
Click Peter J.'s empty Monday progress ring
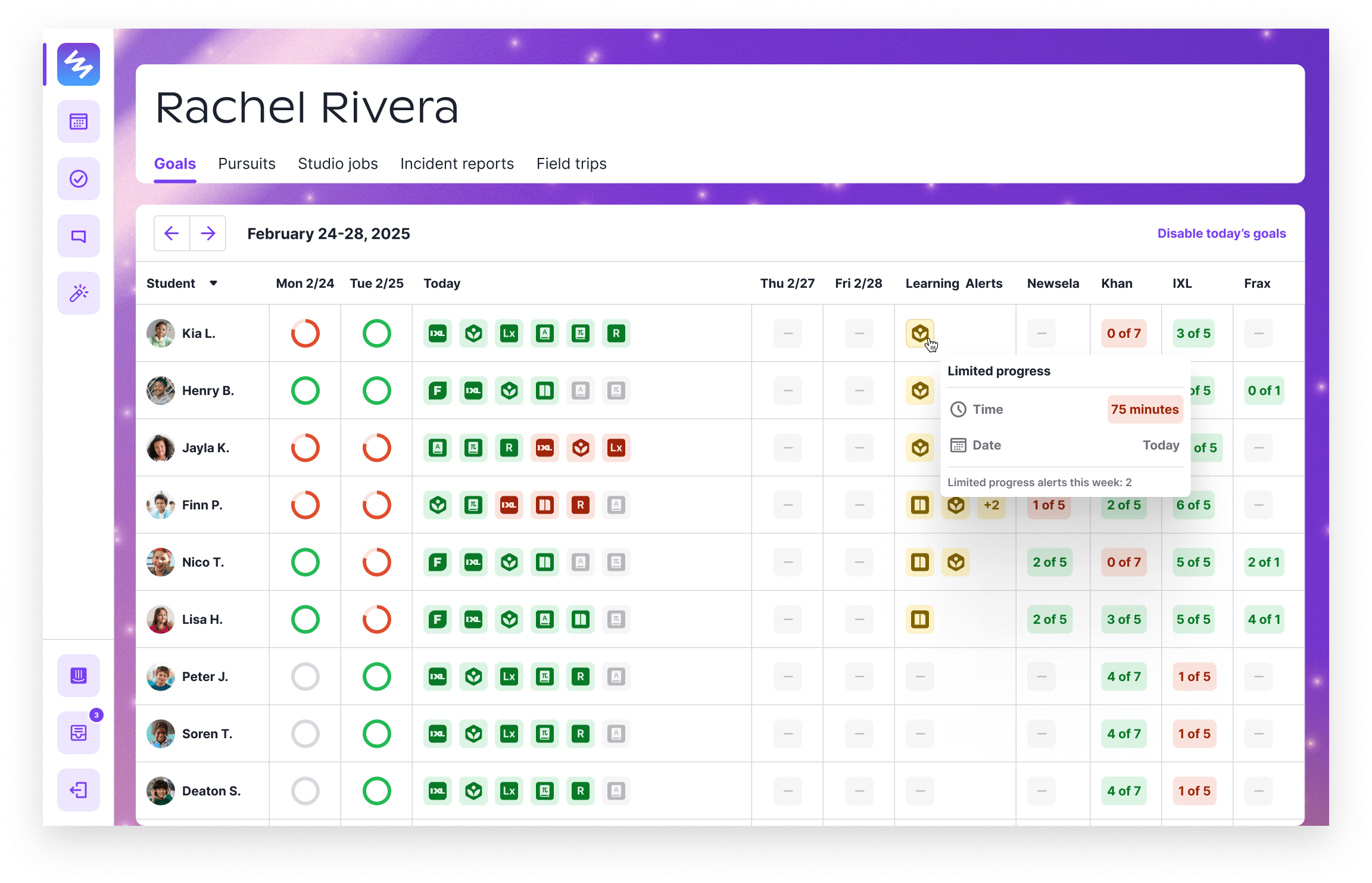[x=305, y=677]
